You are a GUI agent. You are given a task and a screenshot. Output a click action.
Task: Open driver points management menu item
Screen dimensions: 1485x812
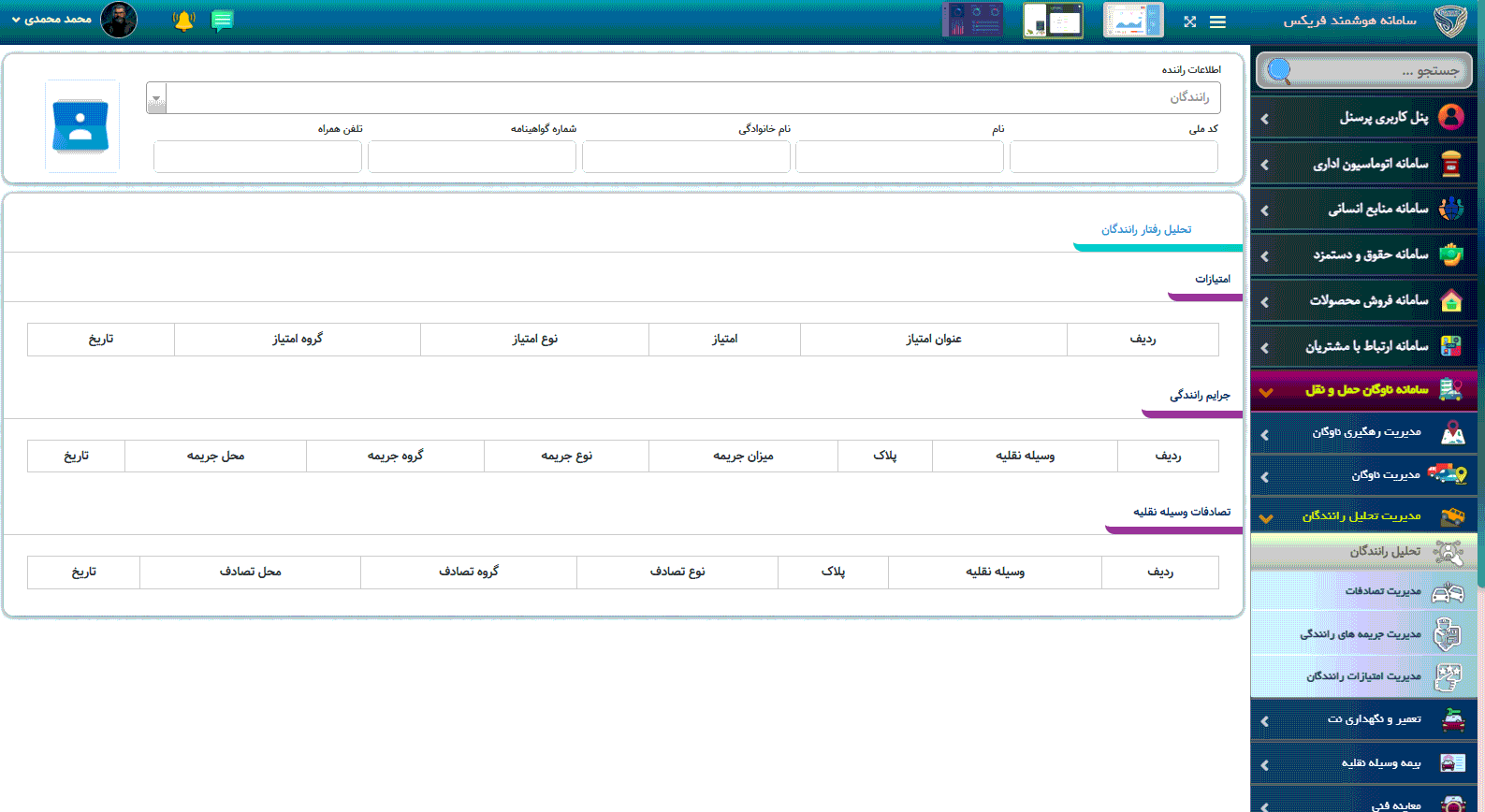coord(1364,676)
